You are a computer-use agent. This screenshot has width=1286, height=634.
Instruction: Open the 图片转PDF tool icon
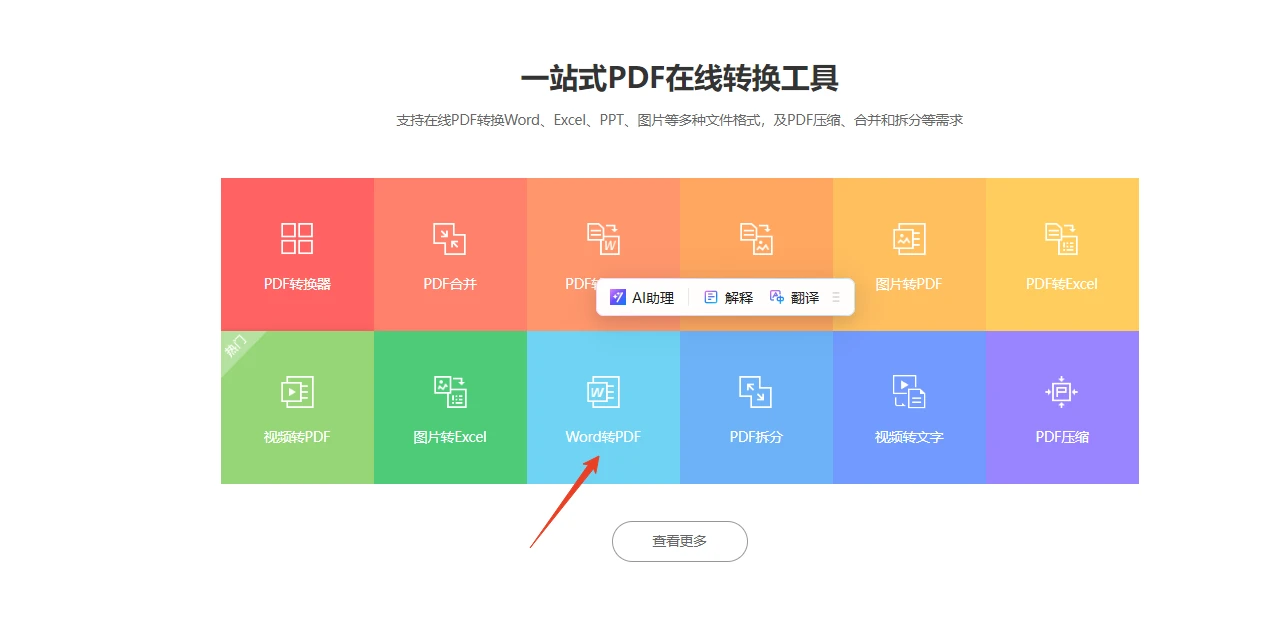(x=909, y=238)
